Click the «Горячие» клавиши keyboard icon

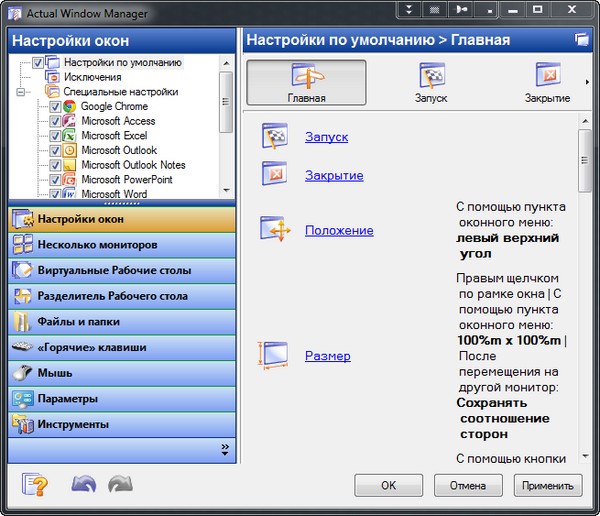click(22, 347)
